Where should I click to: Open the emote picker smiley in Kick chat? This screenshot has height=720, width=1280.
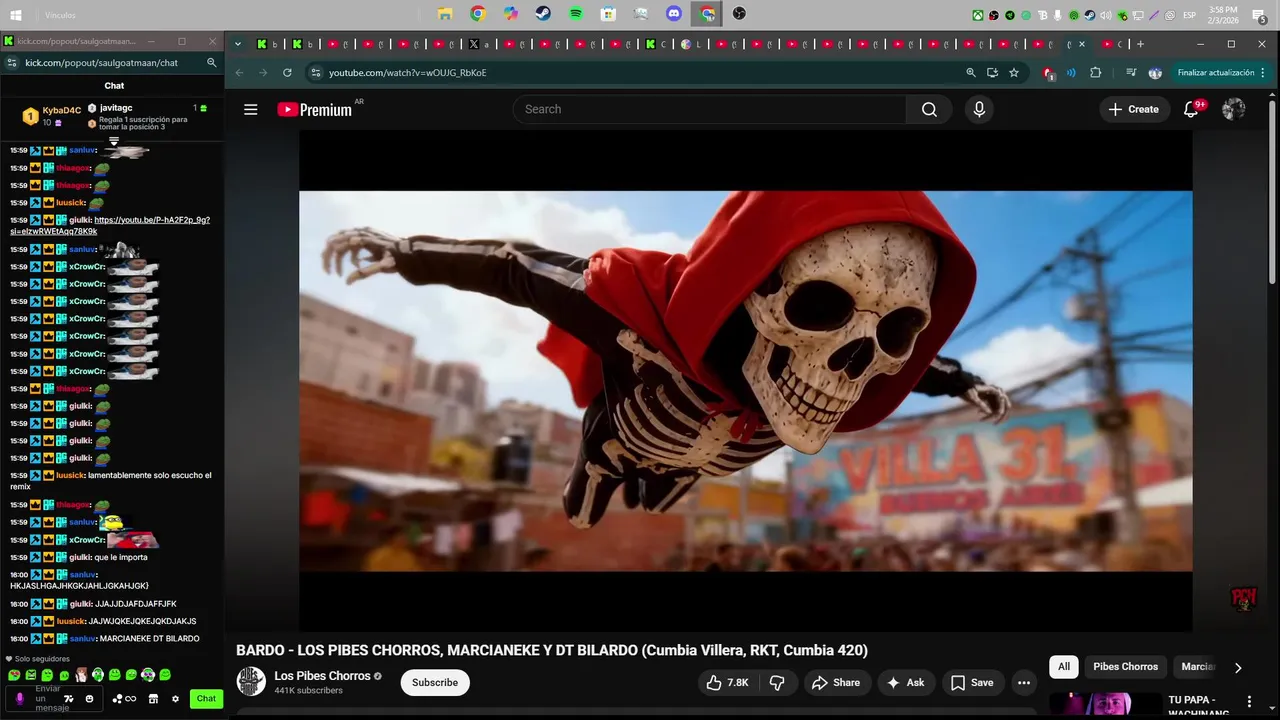click(x=89, y=699)
